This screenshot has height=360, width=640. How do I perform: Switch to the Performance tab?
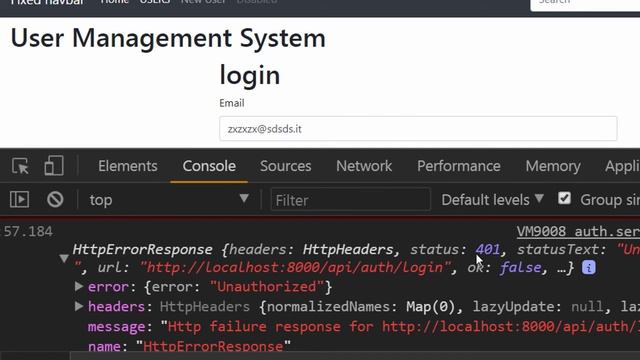(458, 166)
